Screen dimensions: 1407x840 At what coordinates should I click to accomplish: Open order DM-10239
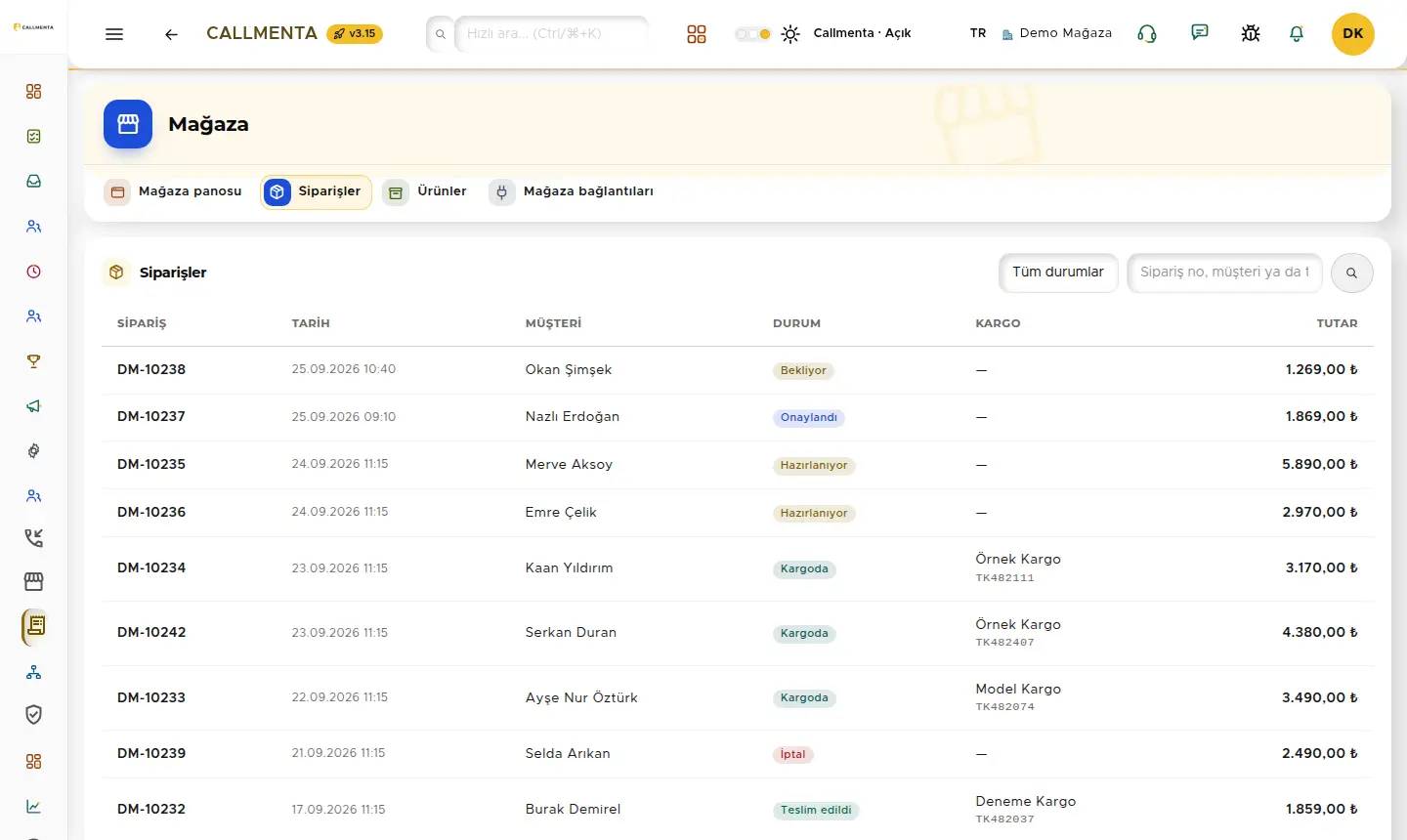pyautogui.click(x=151, y=754)
